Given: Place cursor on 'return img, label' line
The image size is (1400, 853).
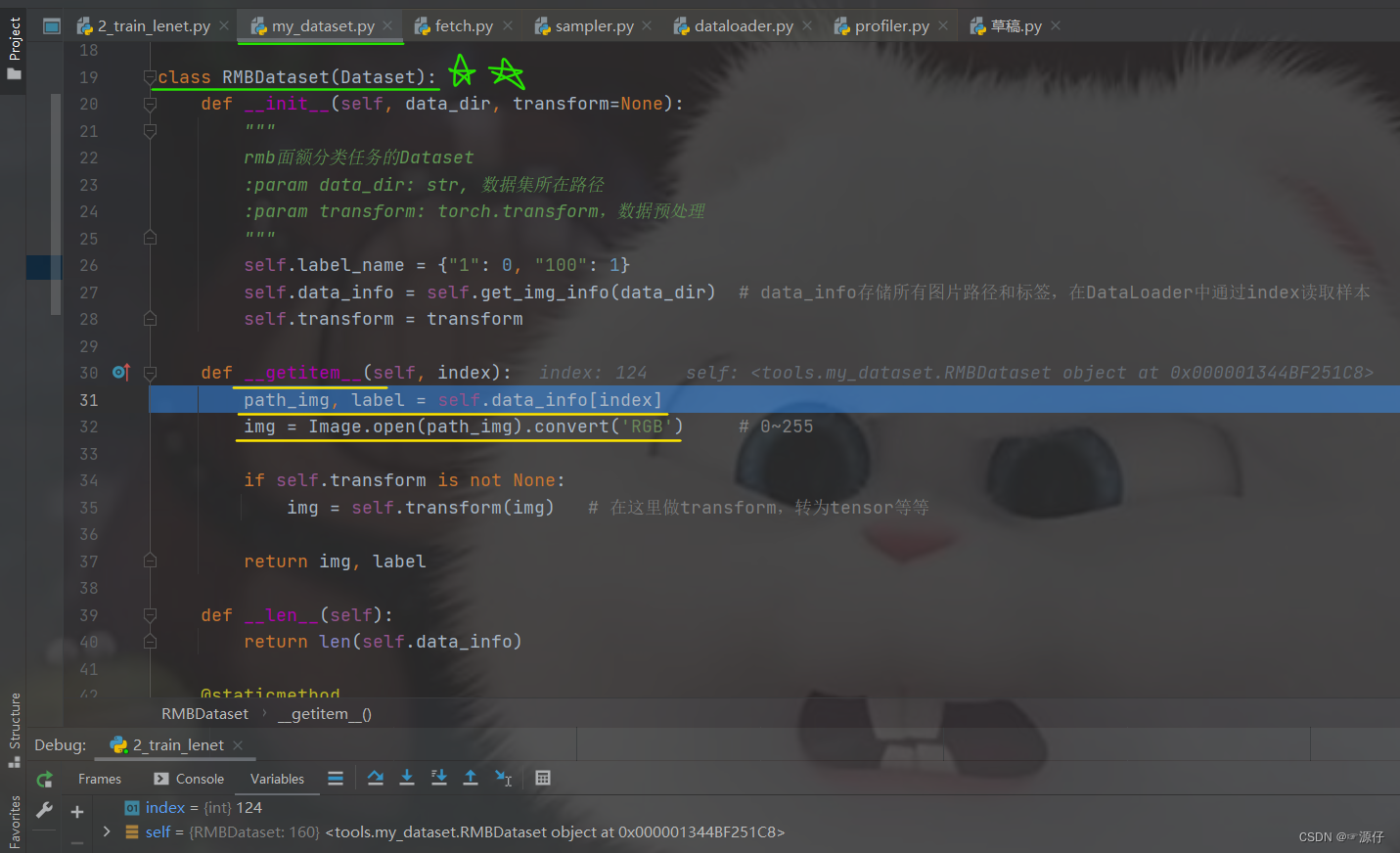Looking at the screenshot, I should click(335, 561).
